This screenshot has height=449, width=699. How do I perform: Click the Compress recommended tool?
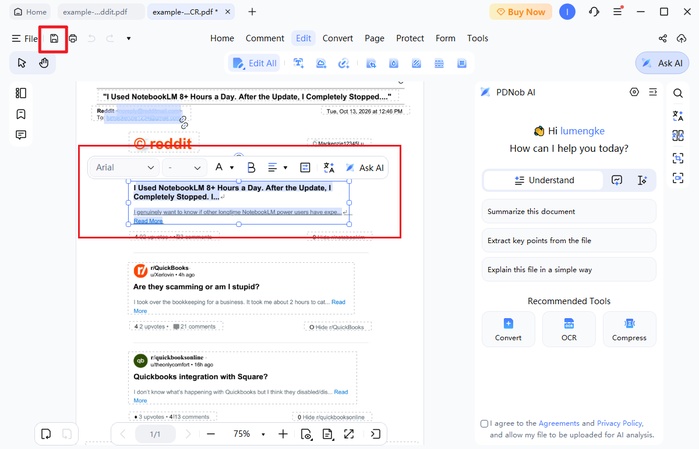[629, 329]
